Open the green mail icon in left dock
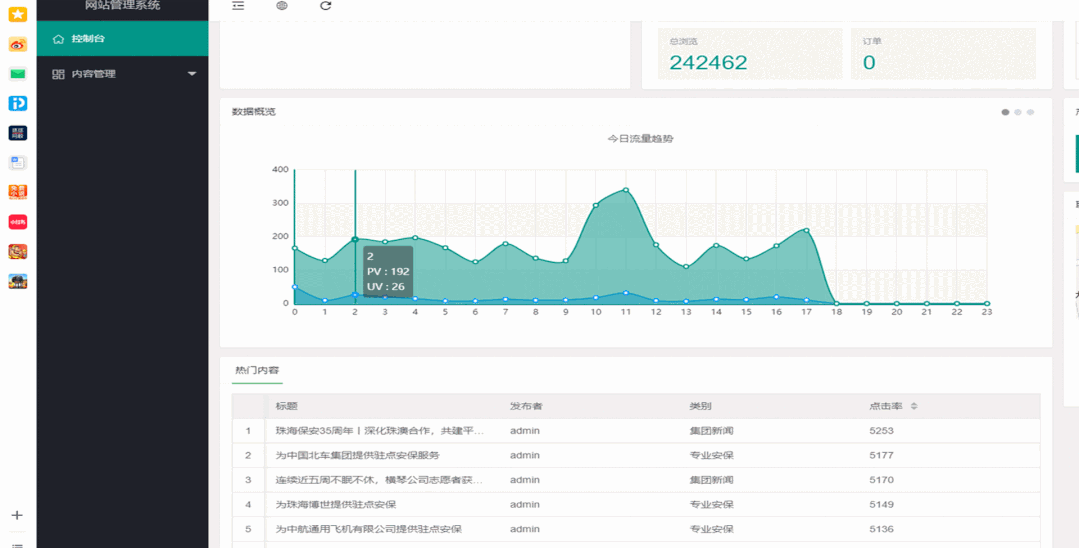The height and width of the screenshot is (548, 1079). [x=17, y=74]
